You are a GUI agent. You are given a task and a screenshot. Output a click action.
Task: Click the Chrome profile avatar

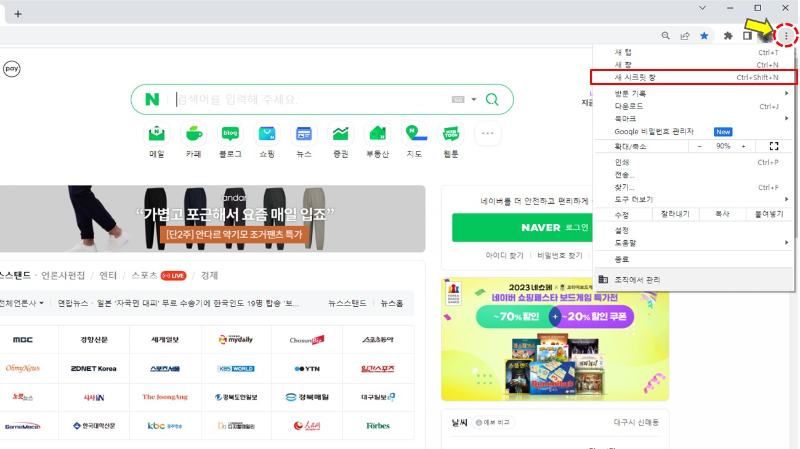[x=765, y=36]
